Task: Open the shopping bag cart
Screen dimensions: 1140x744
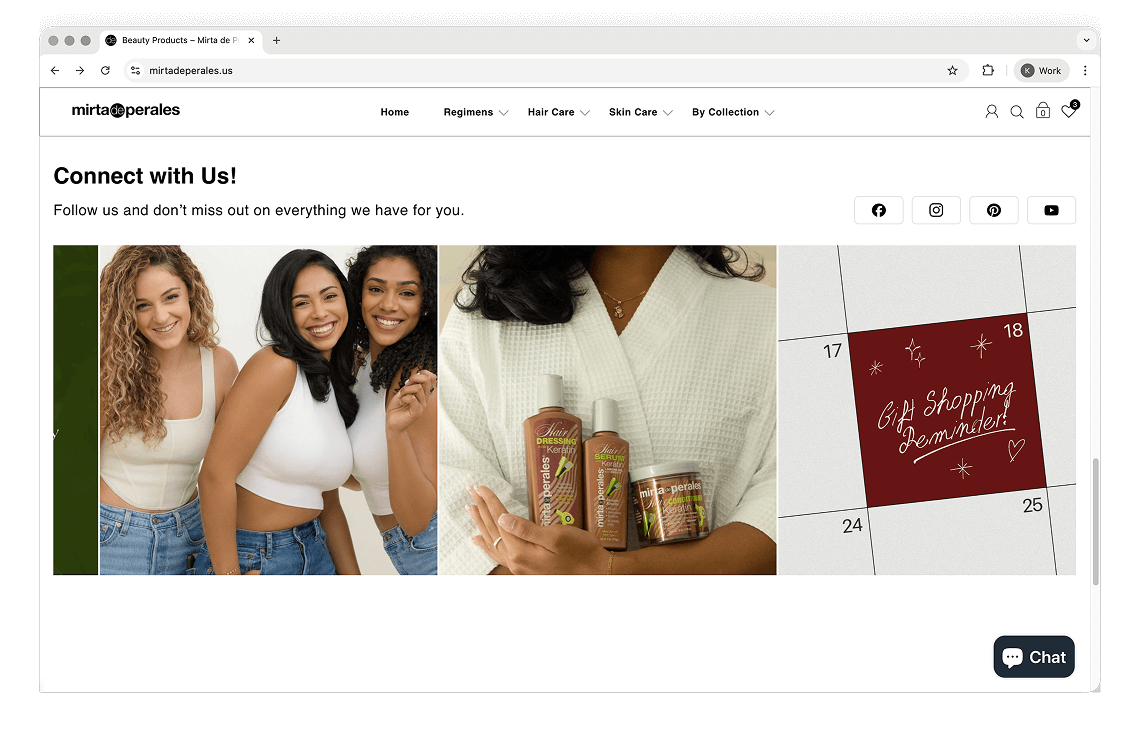Action: (x=1043, y=111)
